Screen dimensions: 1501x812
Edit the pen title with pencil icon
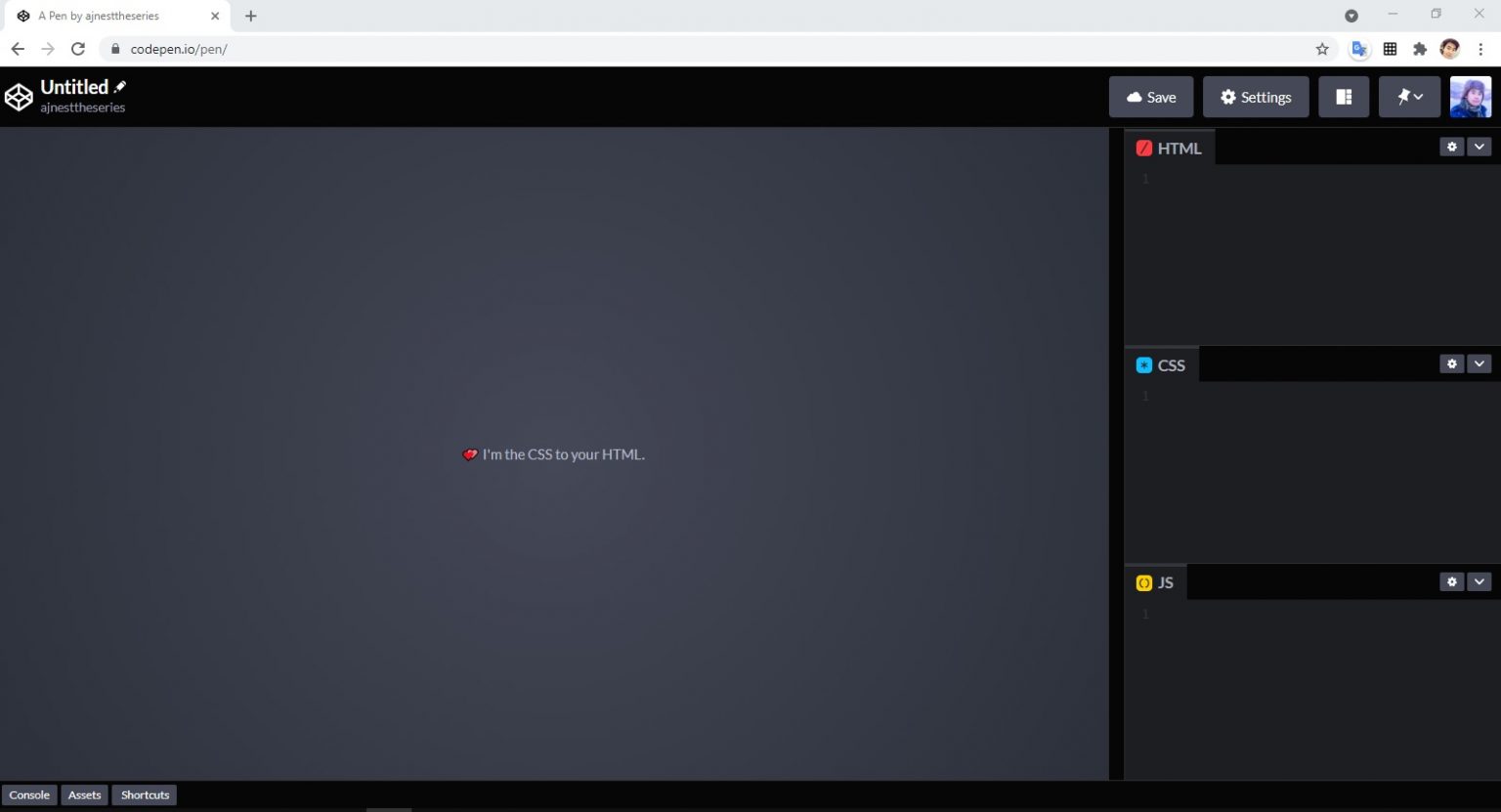tap(120, 87)
